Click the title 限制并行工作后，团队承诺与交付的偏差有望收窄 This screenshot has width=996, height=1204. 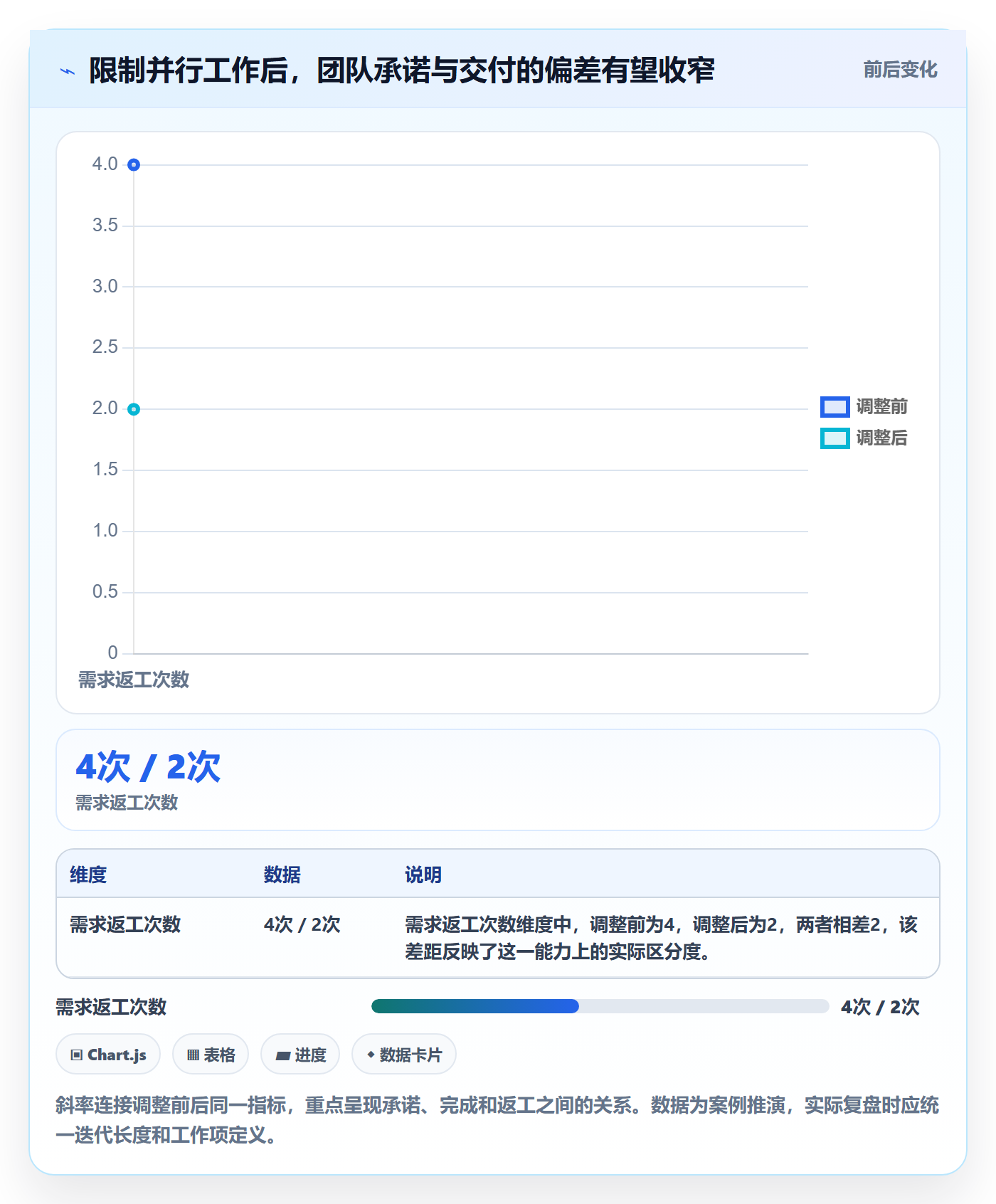pos(402,70)
